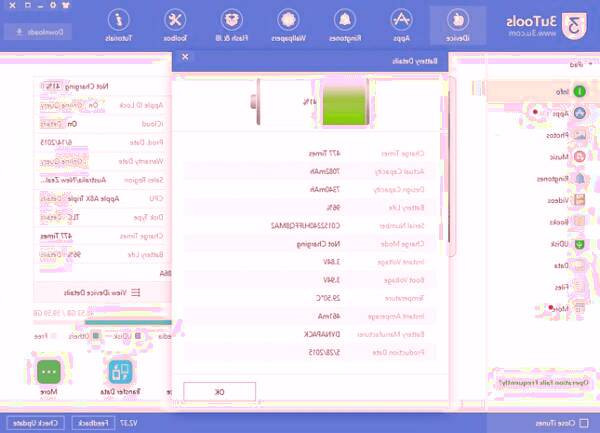Open the iDevice section in top navigation
Viewport: 600px width, 433px height.
pos(458,25)
